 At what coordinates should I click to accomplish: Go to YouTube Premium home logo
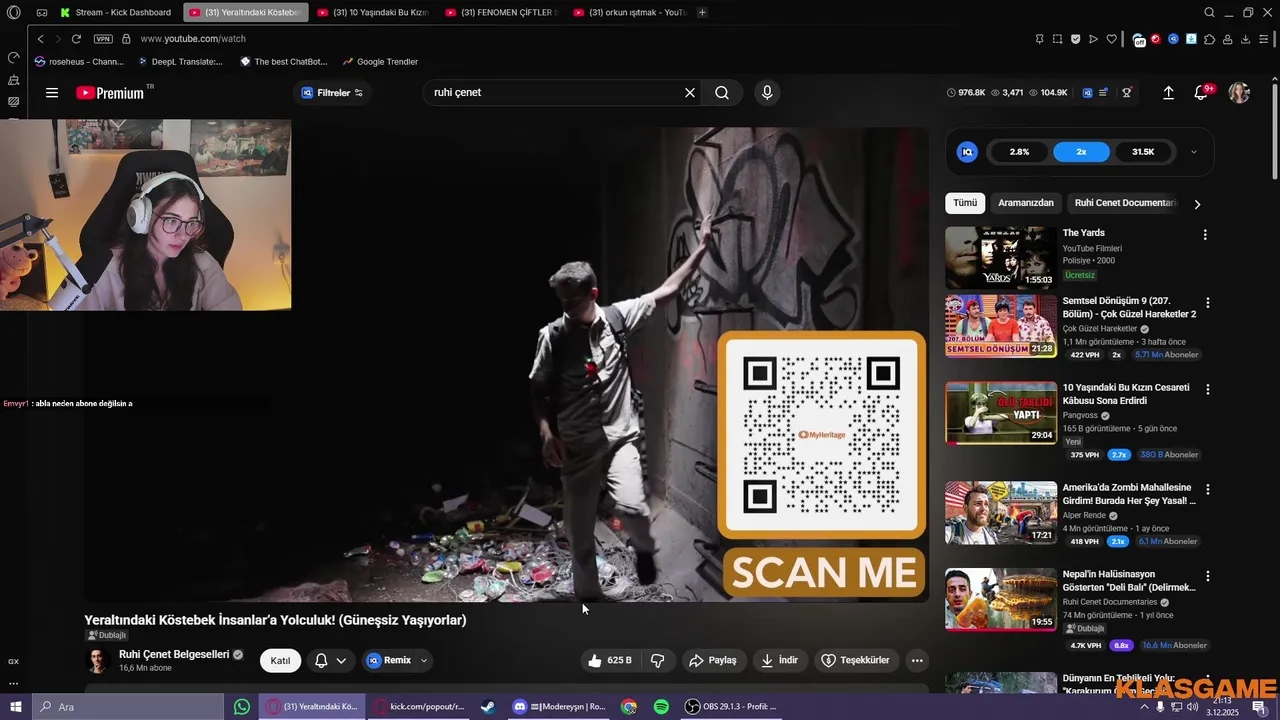click(x=112, y=93)
